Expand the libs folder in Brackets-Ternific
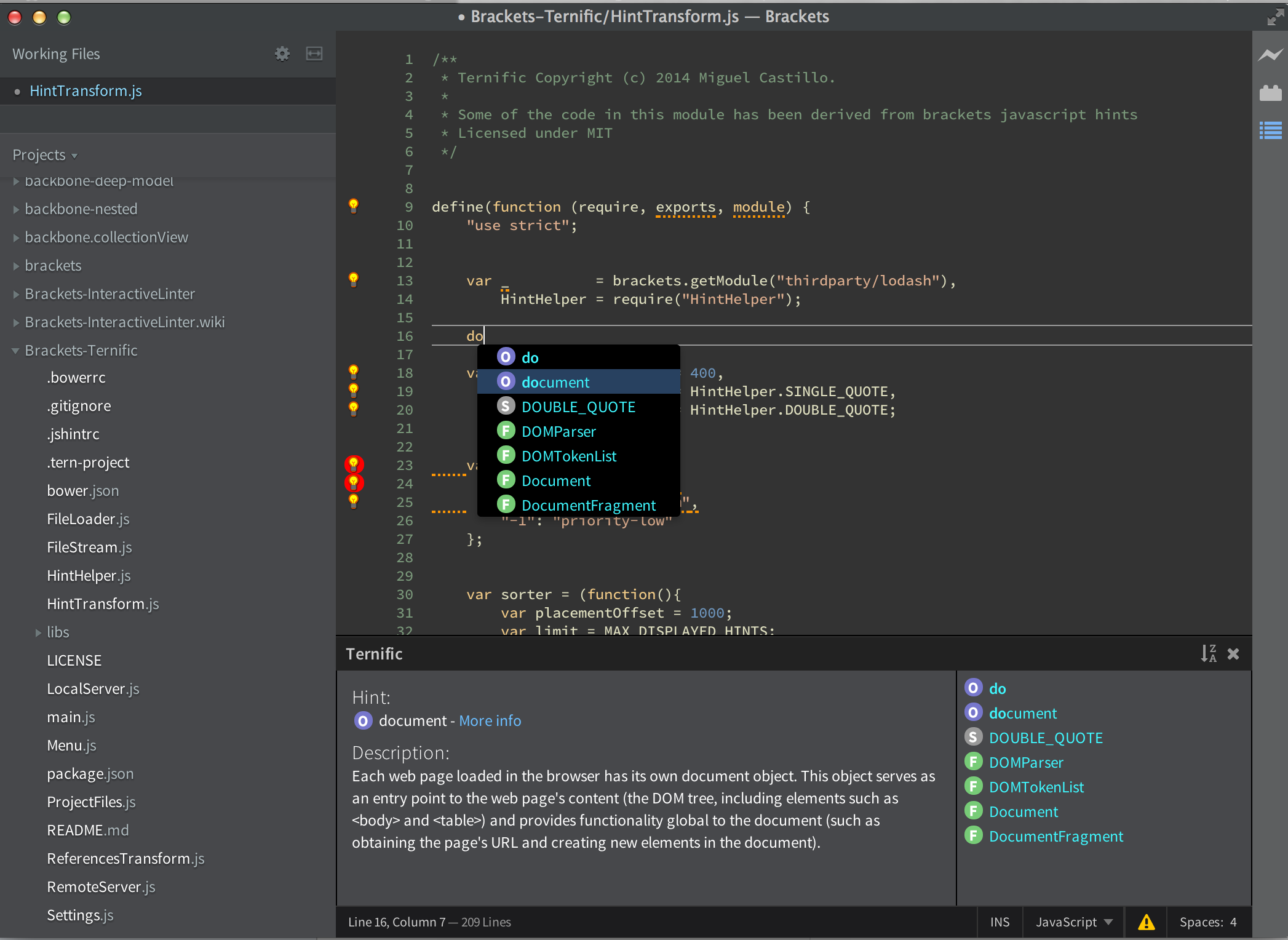Viewport: 1288px width, 940px height. coord(37,632)
